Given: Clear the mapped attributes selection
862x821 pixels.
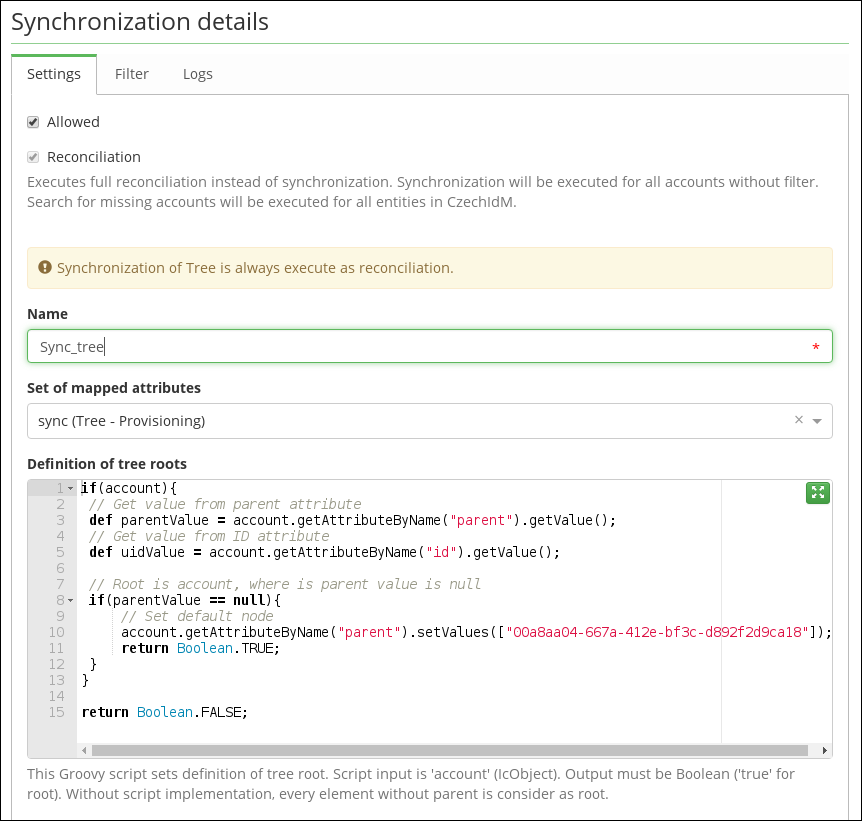Looking at the screenshot, I should (799, 420).
